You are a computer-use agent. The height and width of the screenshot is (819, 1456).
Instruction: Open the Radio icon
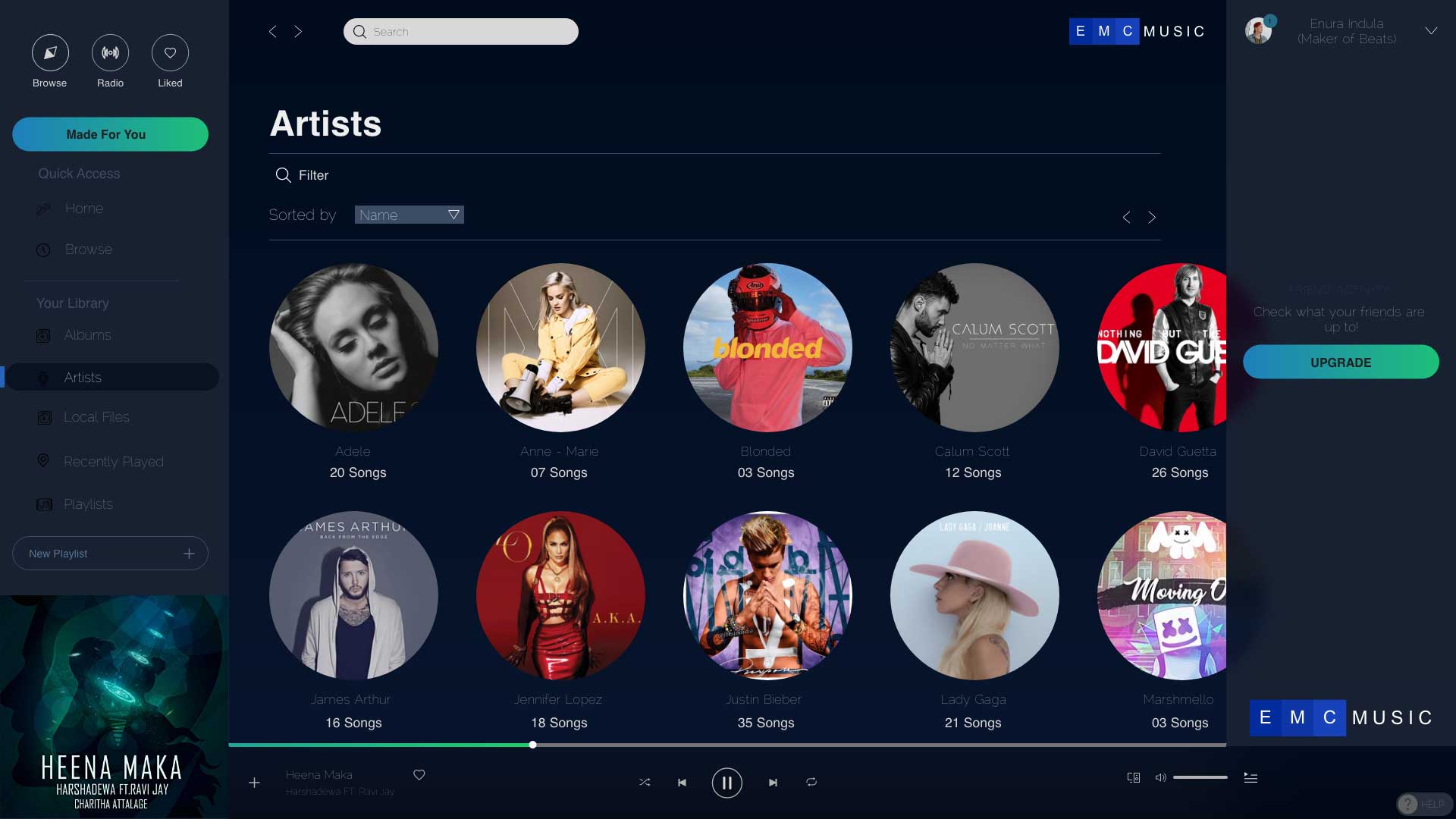110,53
